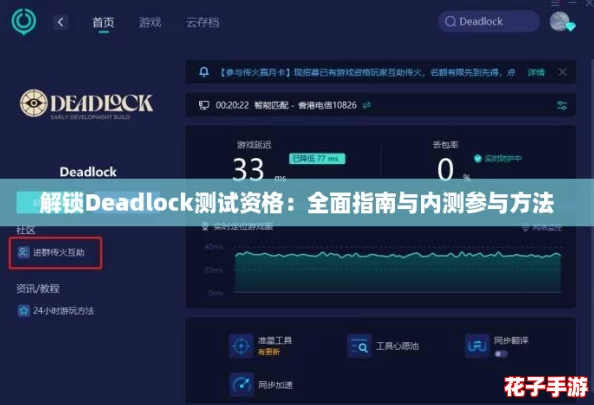
Task: Open 进群传火互助 community link
Action: [x=56, y=253]
